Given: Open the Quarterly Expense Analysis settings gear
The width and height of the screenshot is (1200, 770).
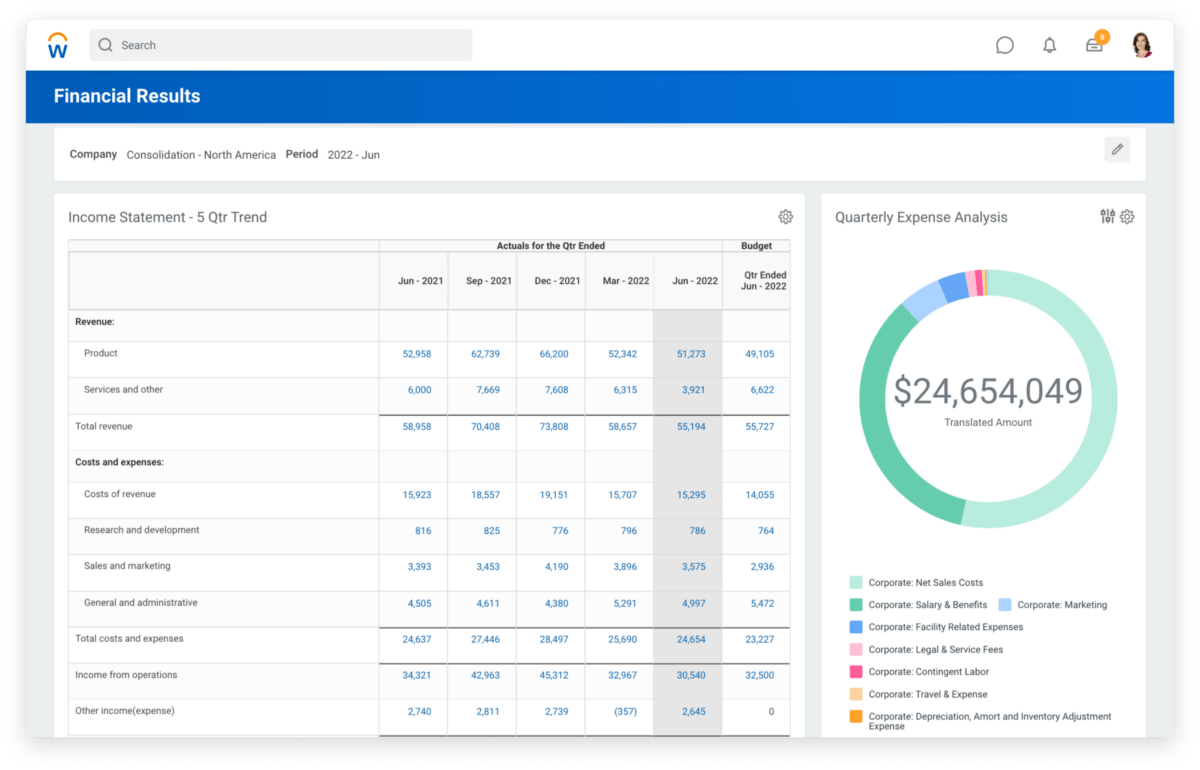Looking at the screenshot, I should click(1128, 217).
